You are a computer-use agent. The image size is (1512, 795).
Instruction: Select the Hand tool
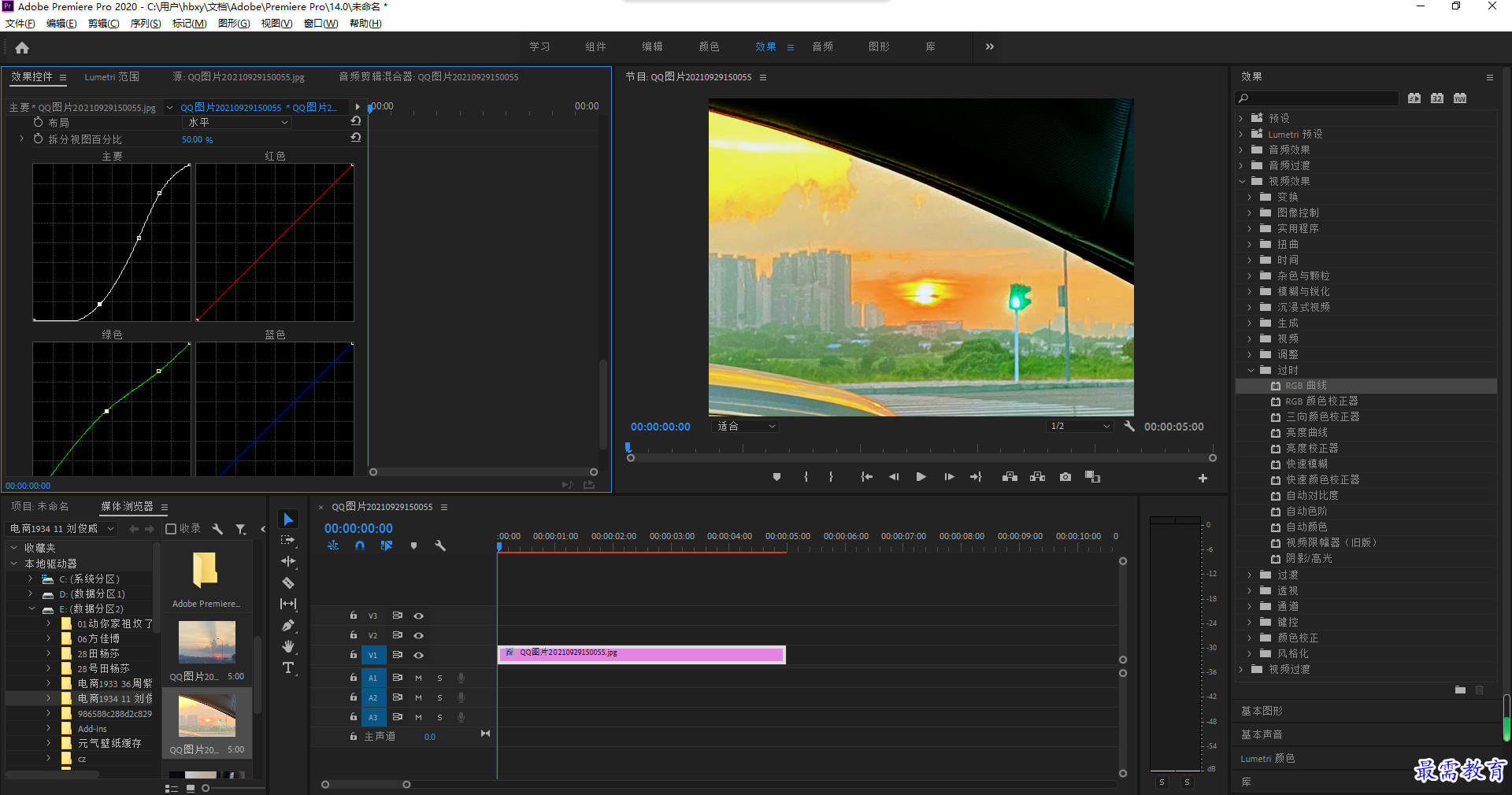pyautogui.click(x=288, y=646)
